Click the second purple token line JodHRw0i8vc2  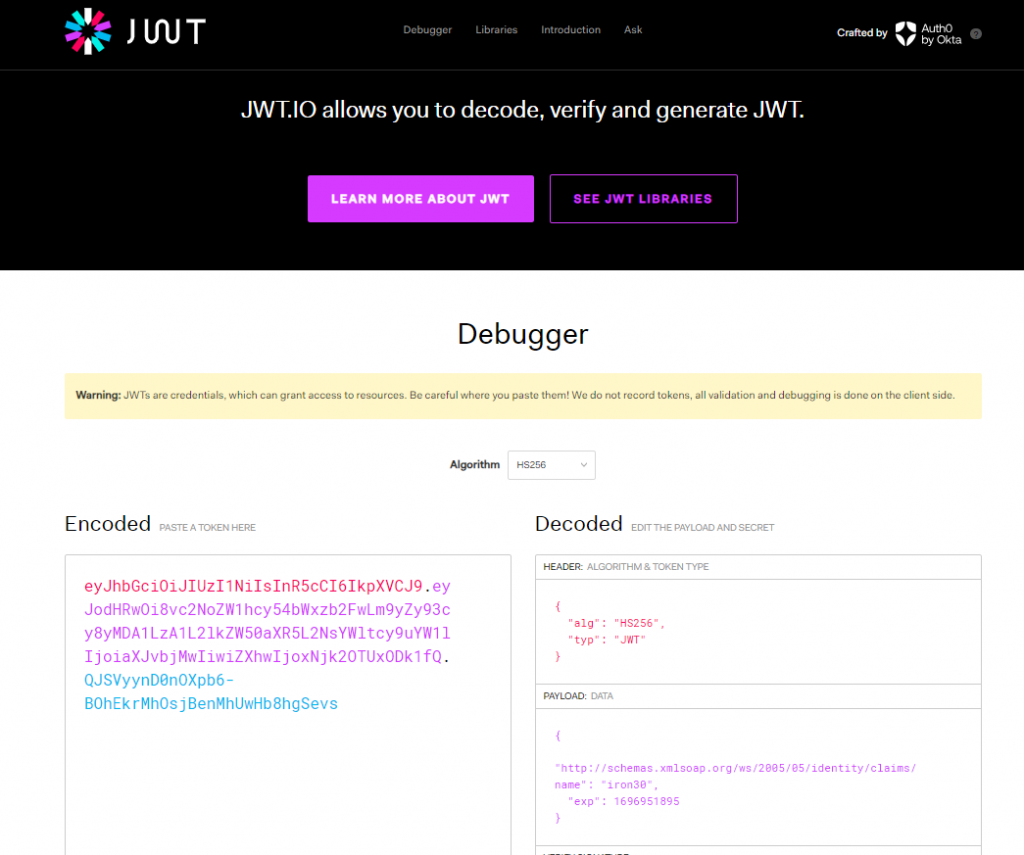click(267, 610)
